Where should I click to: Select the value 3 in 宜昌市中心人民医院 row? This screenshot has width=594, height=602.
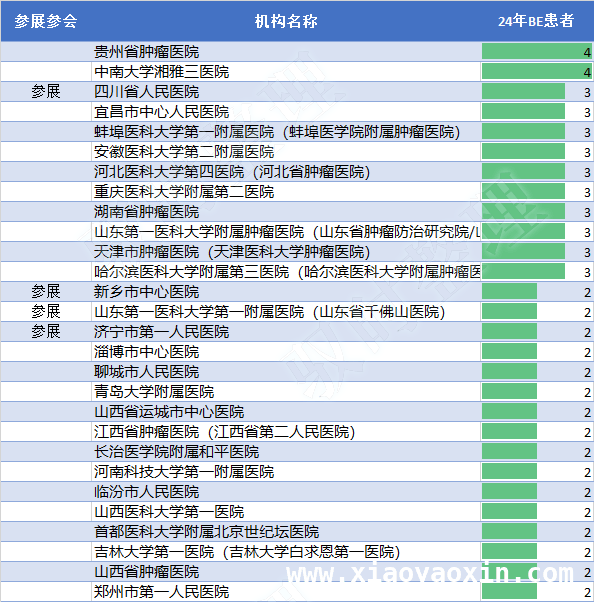click(x=587, y=112)
